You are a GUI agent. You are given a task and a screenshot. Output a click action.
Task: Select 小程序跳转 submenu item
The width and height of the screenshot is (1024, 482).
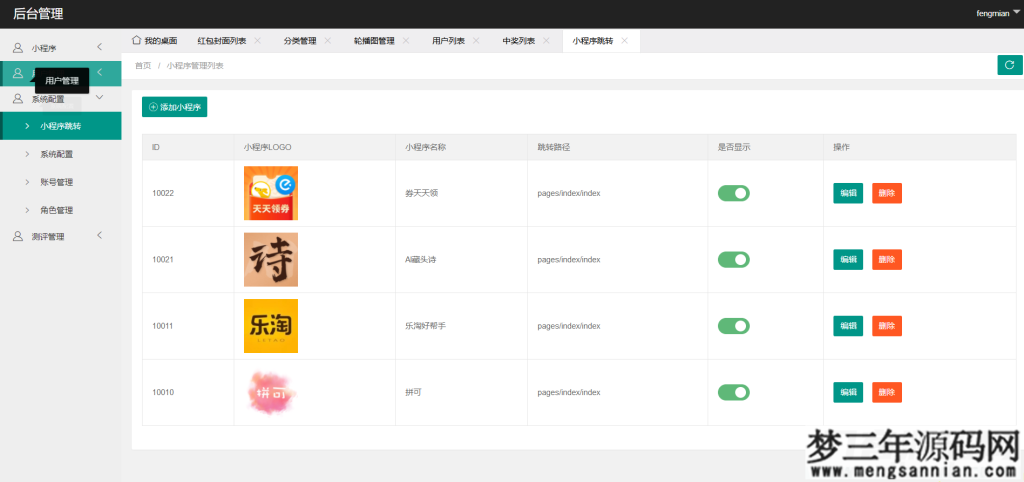[x=60, y=125]
